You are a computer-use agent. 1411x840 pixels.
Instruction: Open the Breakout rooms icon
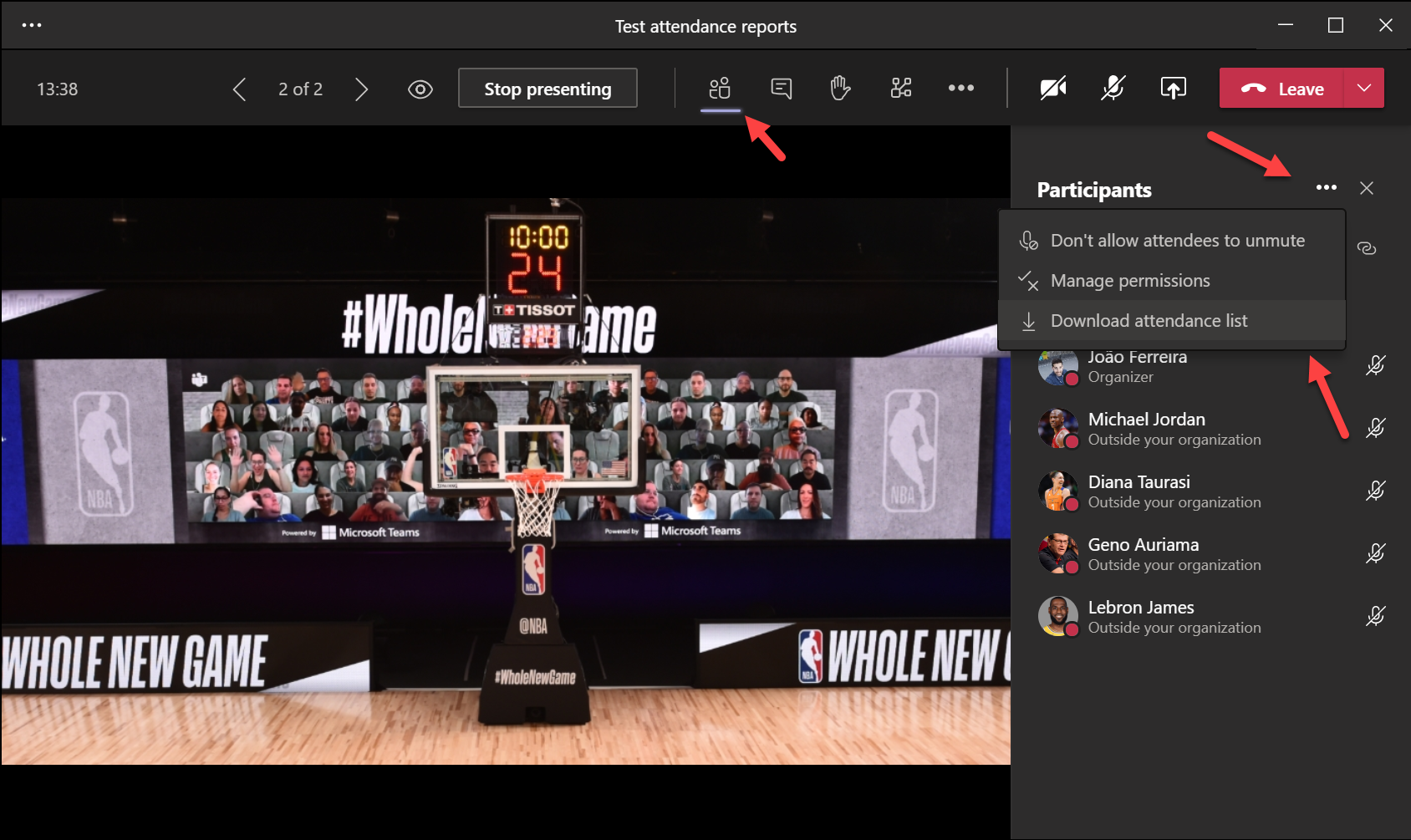tap(901, 88)
